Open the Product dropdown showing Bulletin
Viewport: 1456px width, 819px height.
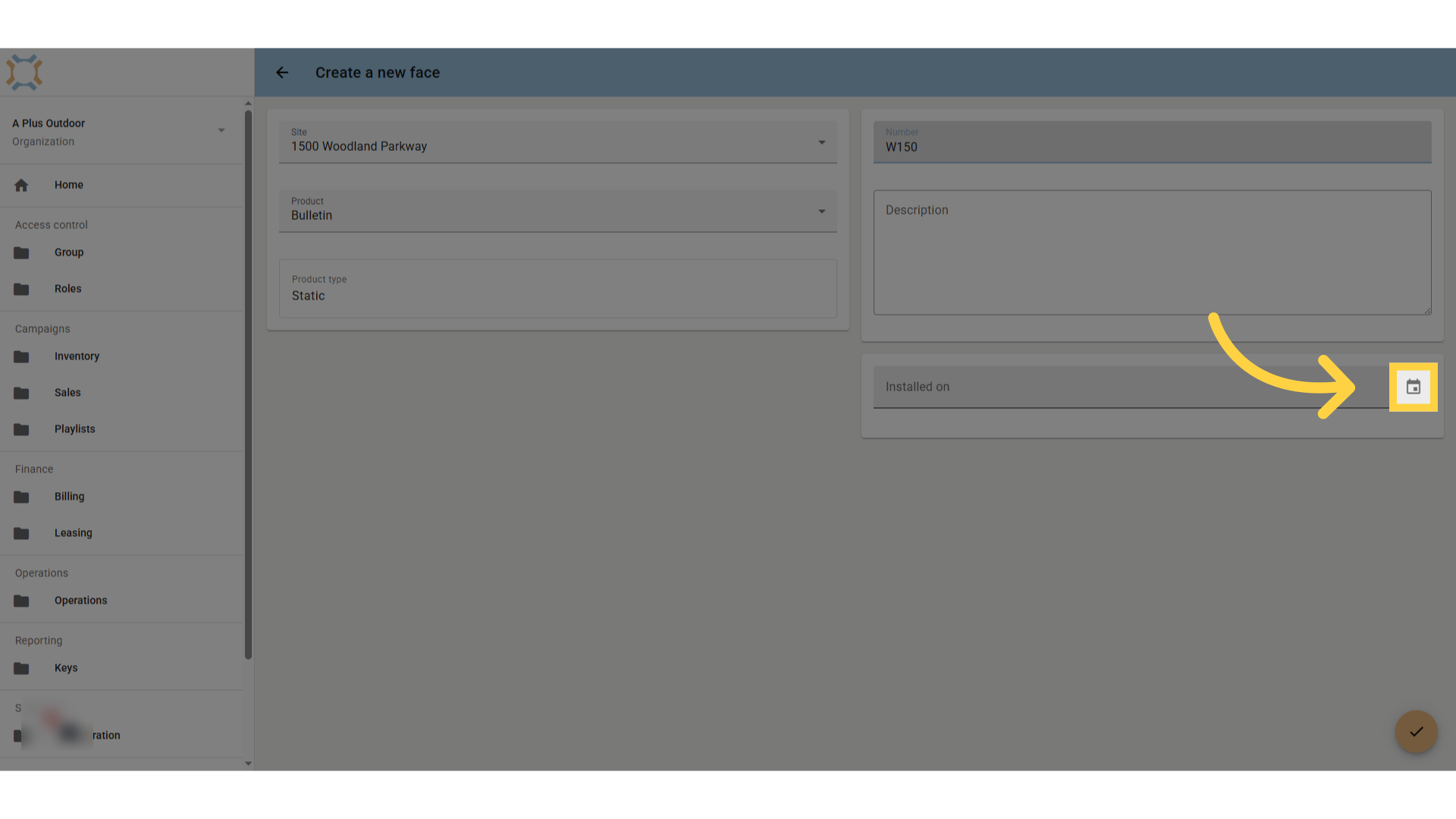(557, 212)
